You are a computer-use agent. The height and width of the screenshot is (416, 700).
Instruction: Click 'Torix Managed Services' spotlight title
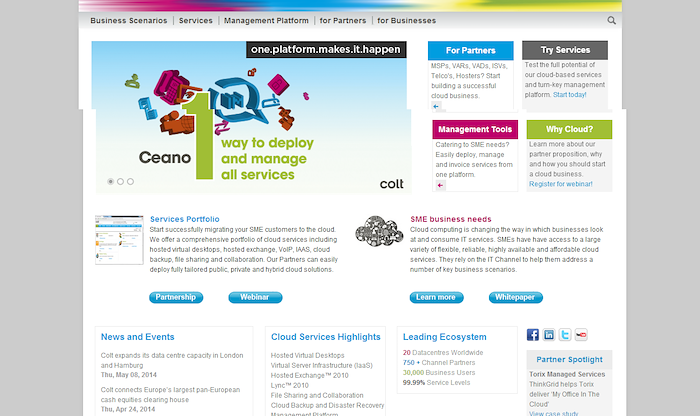click(x=567, y=374)
